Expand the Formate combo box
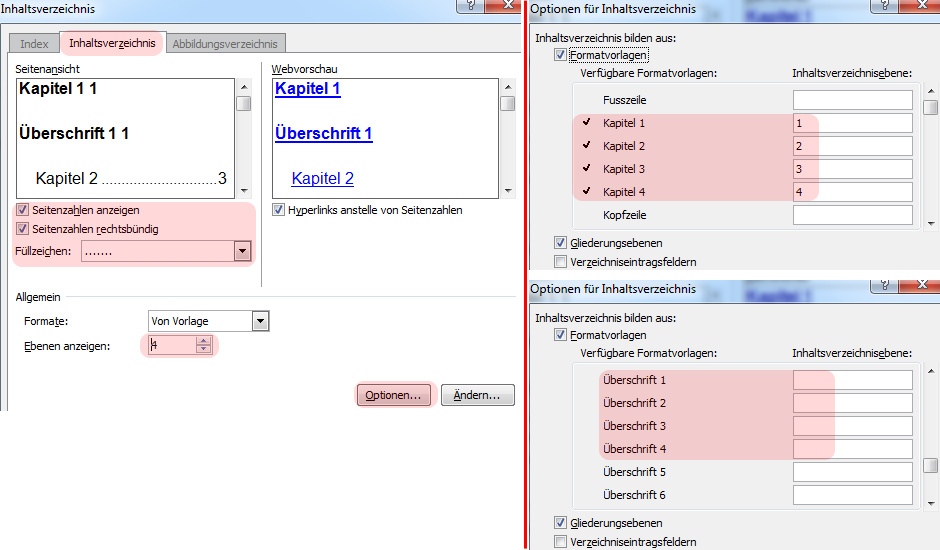Screen dimensions: 940x550 point(261,321)
